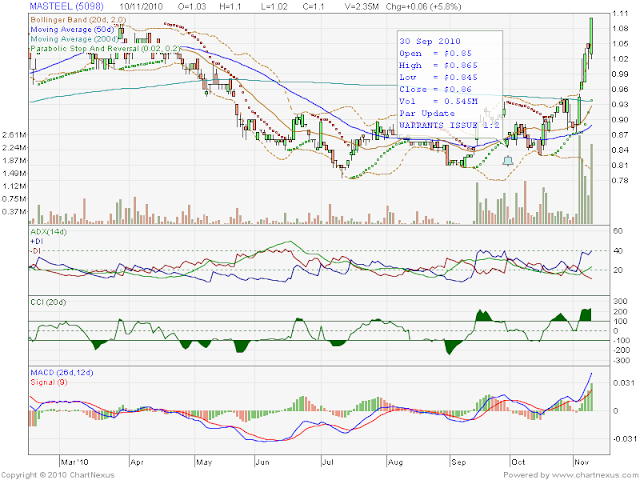Click the Jul label on the time axis

coord(328,462)
